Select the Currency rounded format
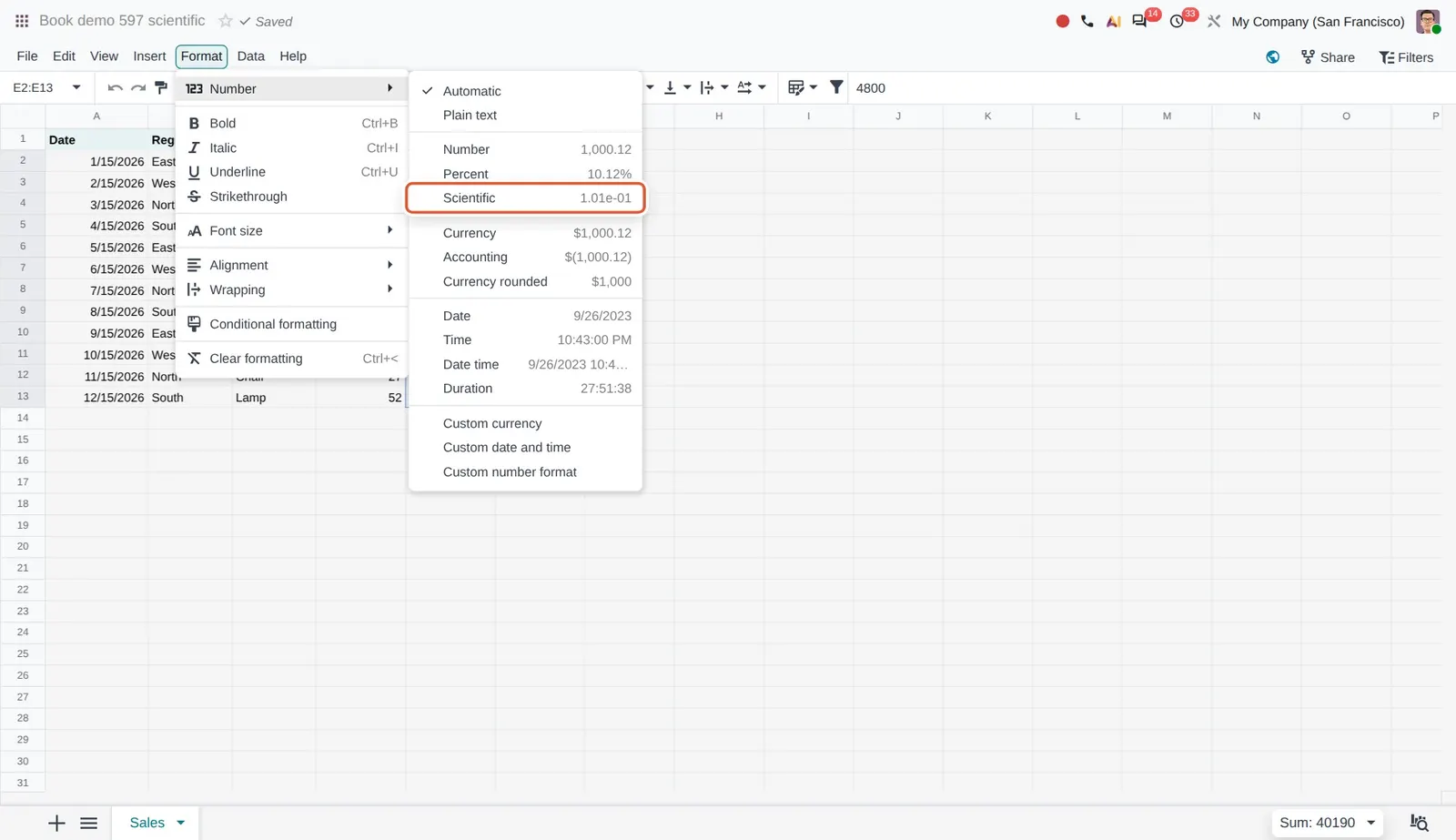 pyautogui.click(x=525, y=281)
